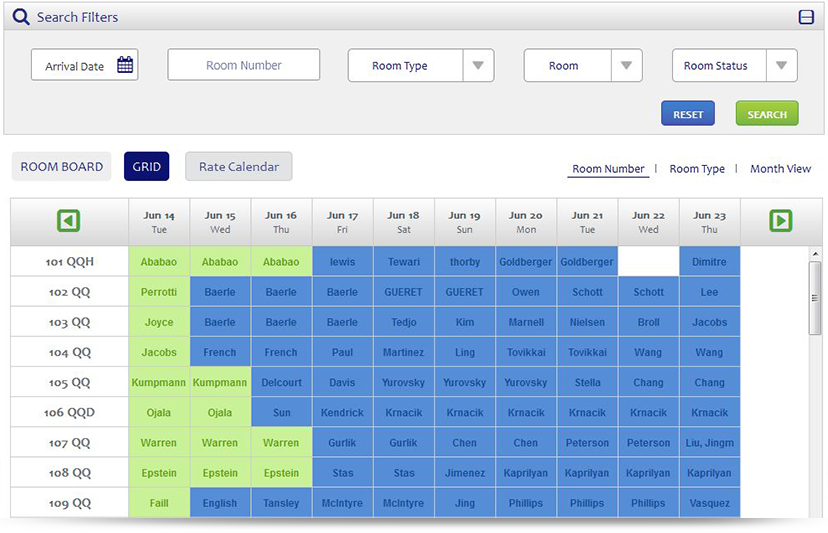Open the Rate Calendar tab
The height and width of the screenshot is (533, 828).
pyautogui.click(x=239, y=166)
